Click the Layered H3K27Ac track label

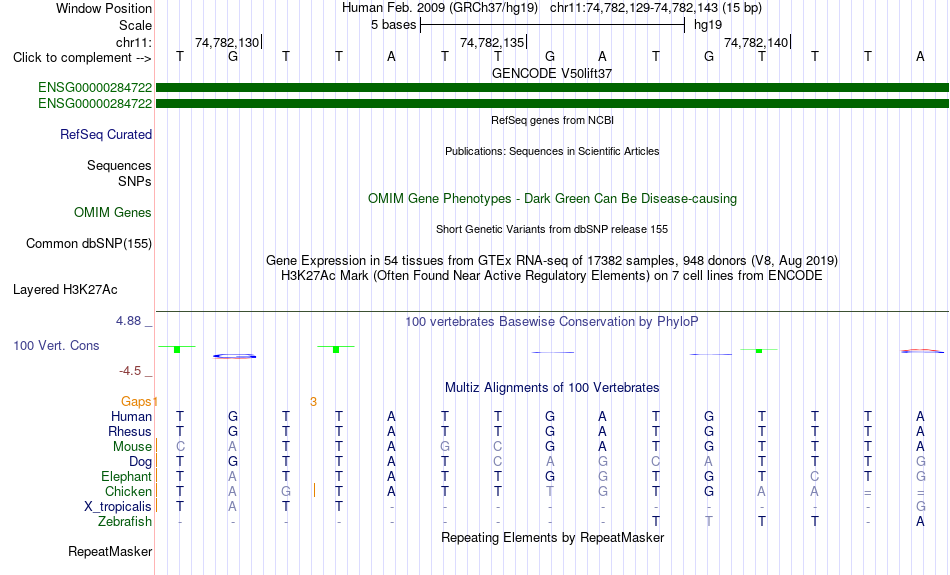pos(65,290)
